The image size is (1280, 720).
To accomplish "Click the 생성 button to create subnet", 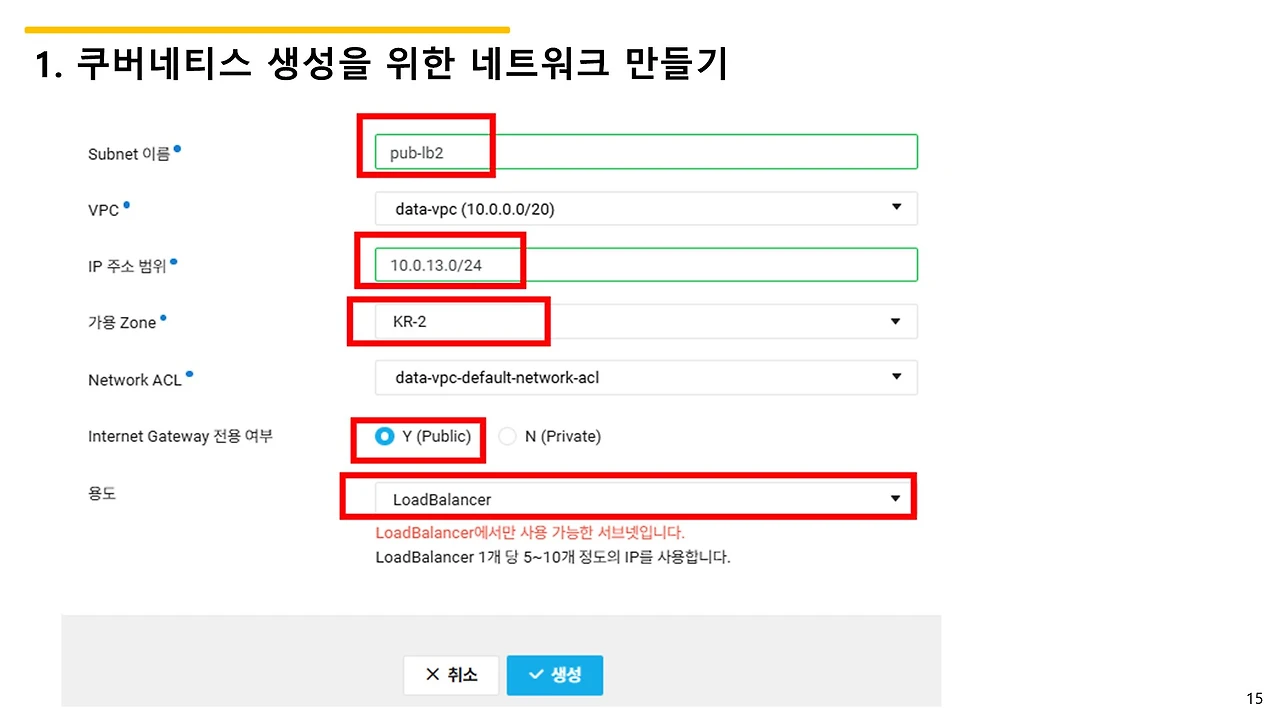I will pos(554,675).
